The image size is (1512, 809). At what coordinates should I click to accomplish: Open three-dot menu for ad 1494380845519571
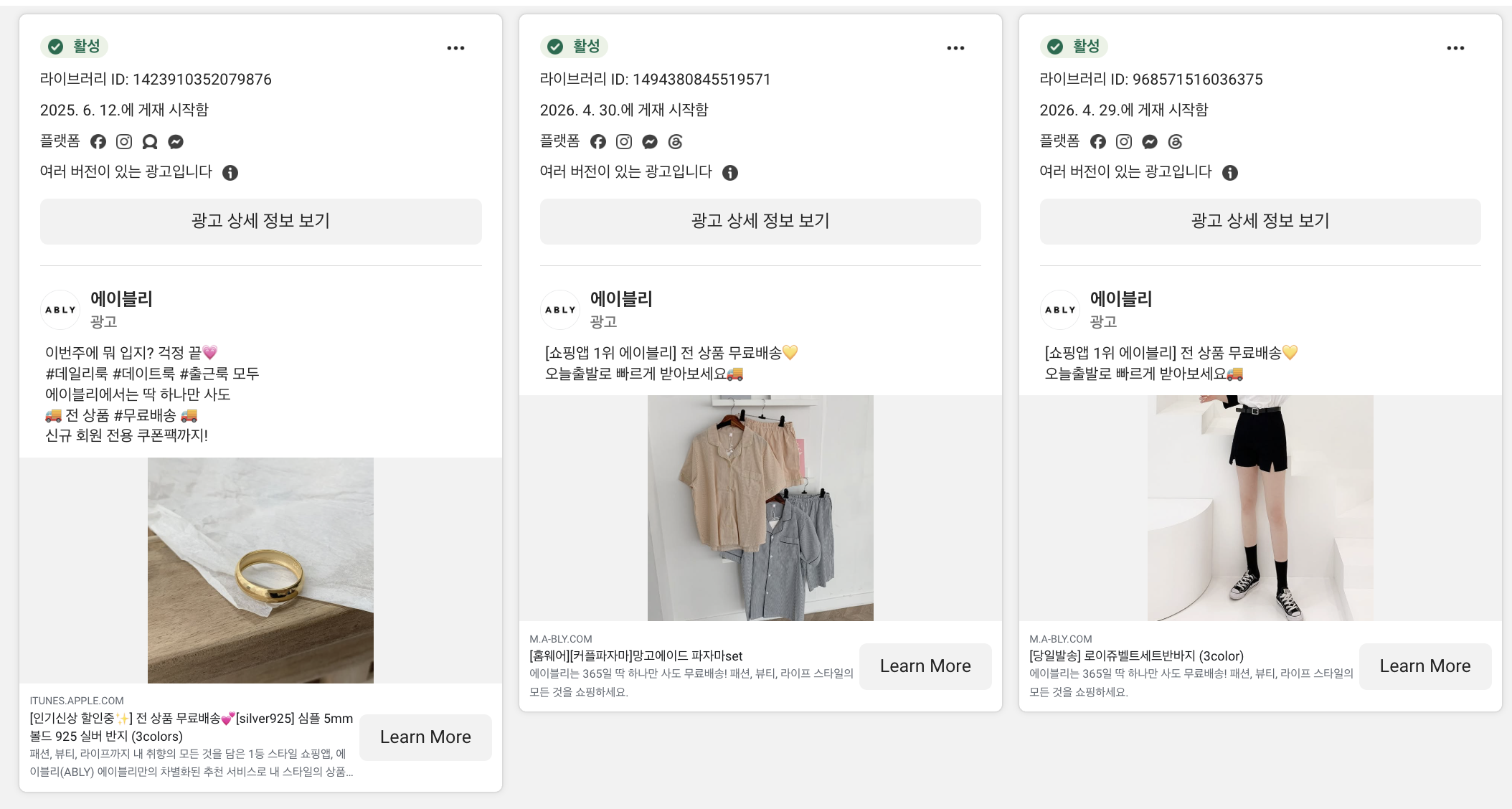[955, 48]
